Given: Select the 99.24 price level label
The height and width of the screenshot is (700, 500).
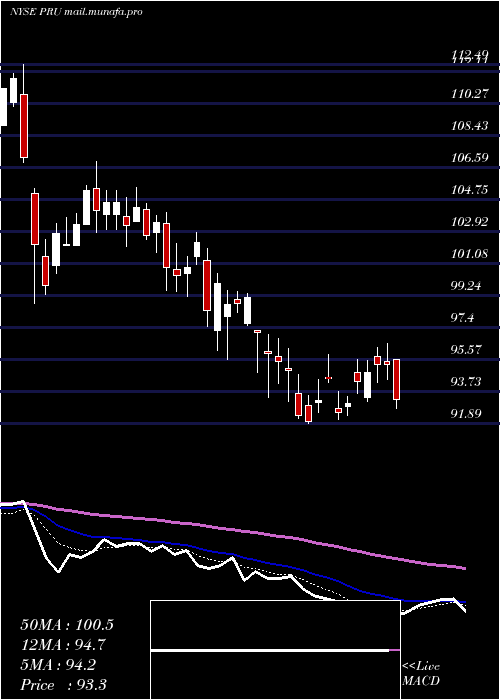Looking at the screenshot, I should point(466,286).
